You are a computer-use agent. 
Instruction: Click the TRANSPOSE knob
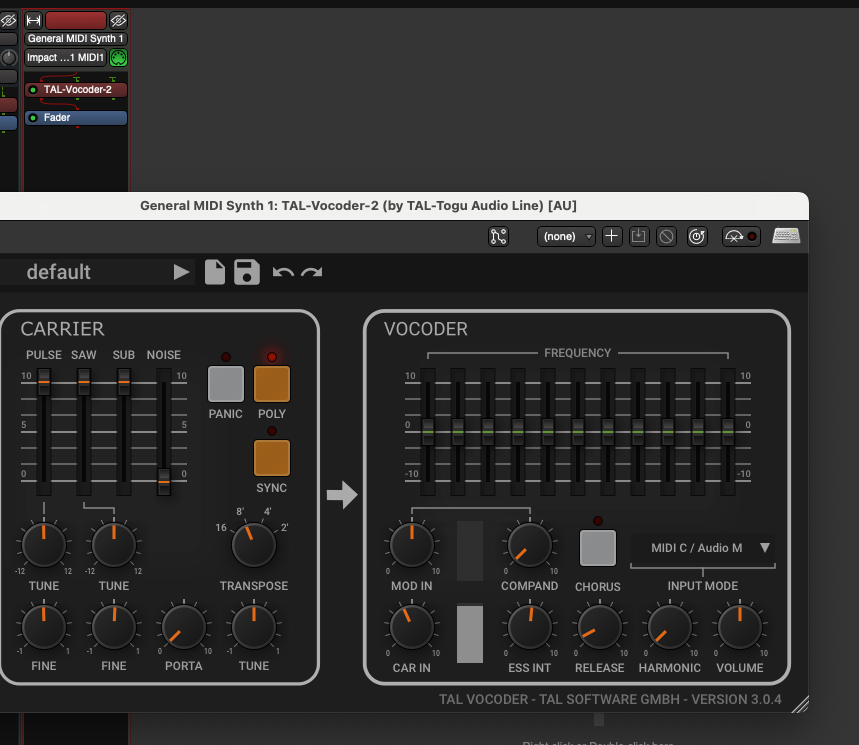pos(254,545)
